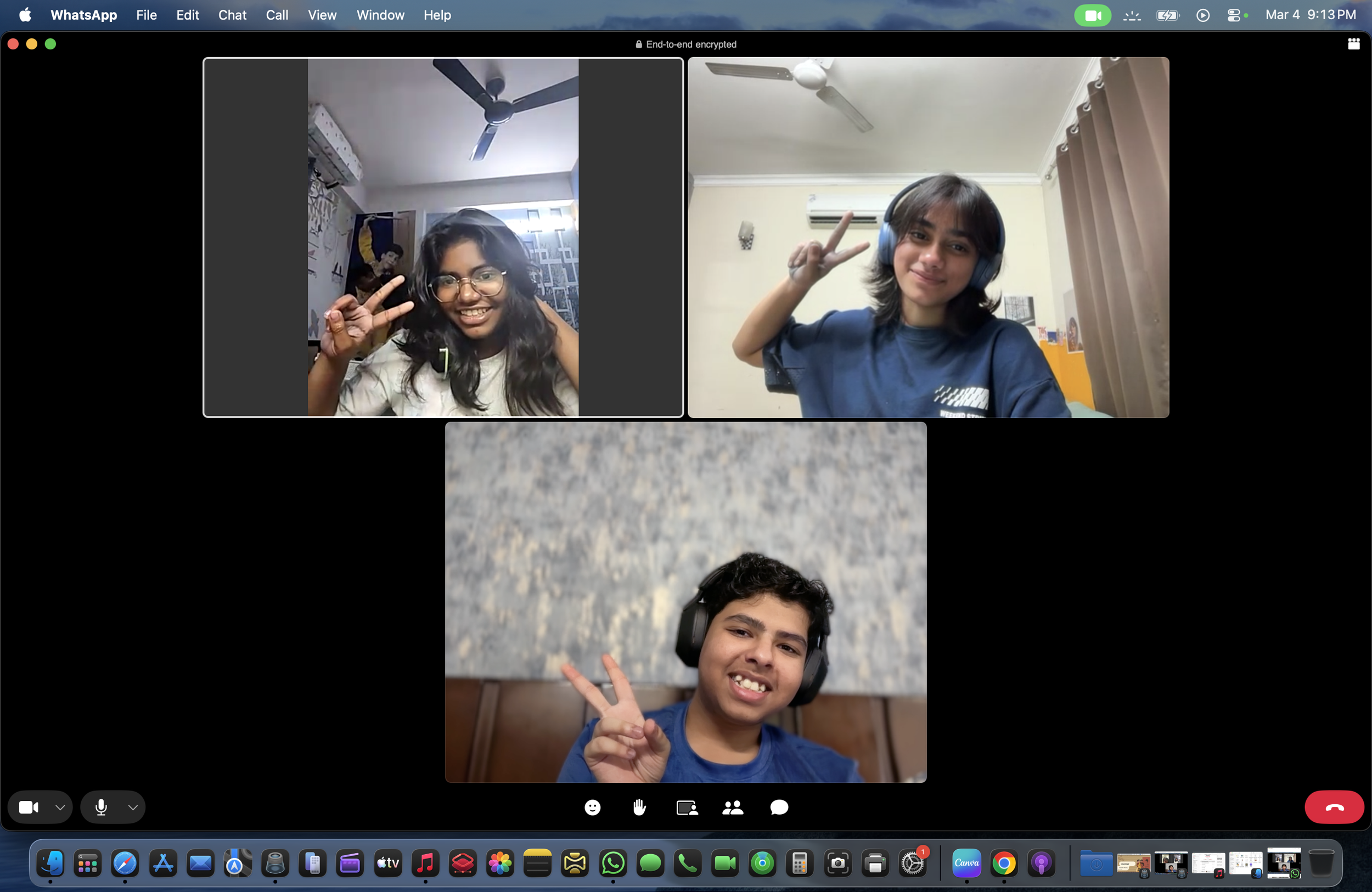The width and height of the screenshot is (1372, 892).
Task: Raise your hand in the call
Action: click(x=639, y=808)
